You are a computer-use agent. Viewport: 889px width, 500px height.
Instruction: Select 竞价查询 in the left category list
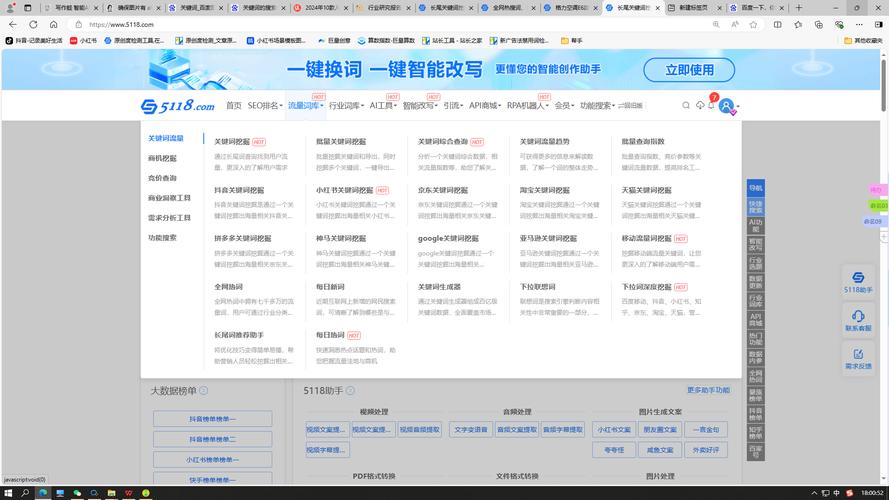pyautogui.click(x=162, y=178)
